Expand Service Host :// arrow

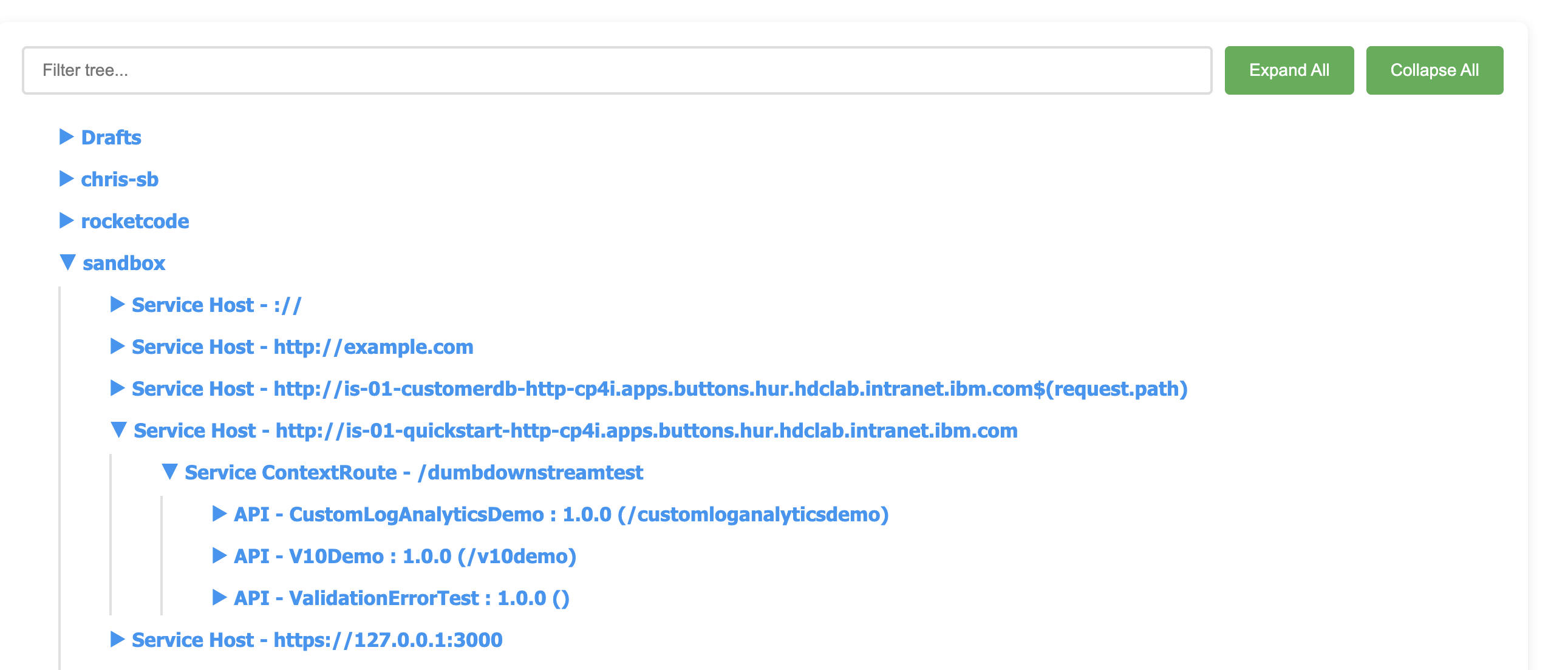coord(117,304)
